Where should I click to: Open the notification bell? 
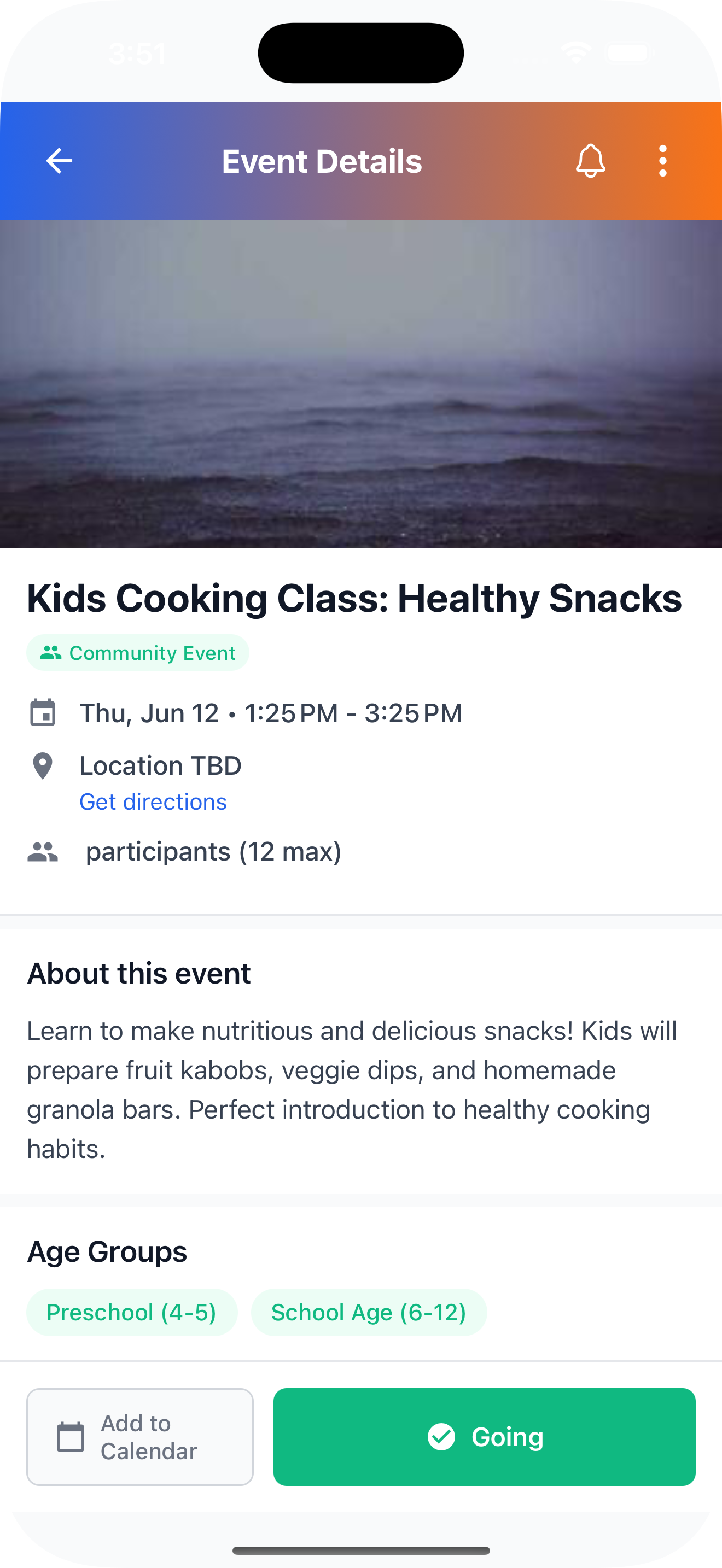click(590, 161)
